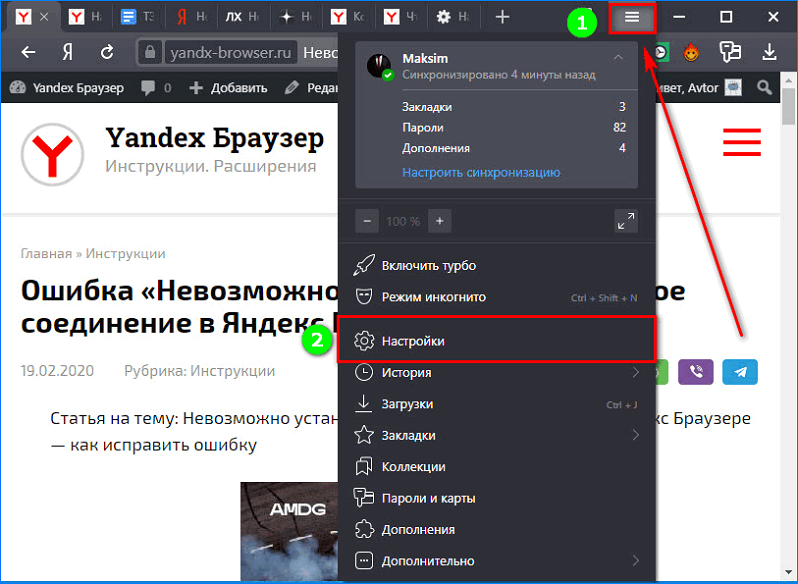This screenshot has width=798, height=584.
Task: Click the Maksim profile avatar
Action: [379, 66]
